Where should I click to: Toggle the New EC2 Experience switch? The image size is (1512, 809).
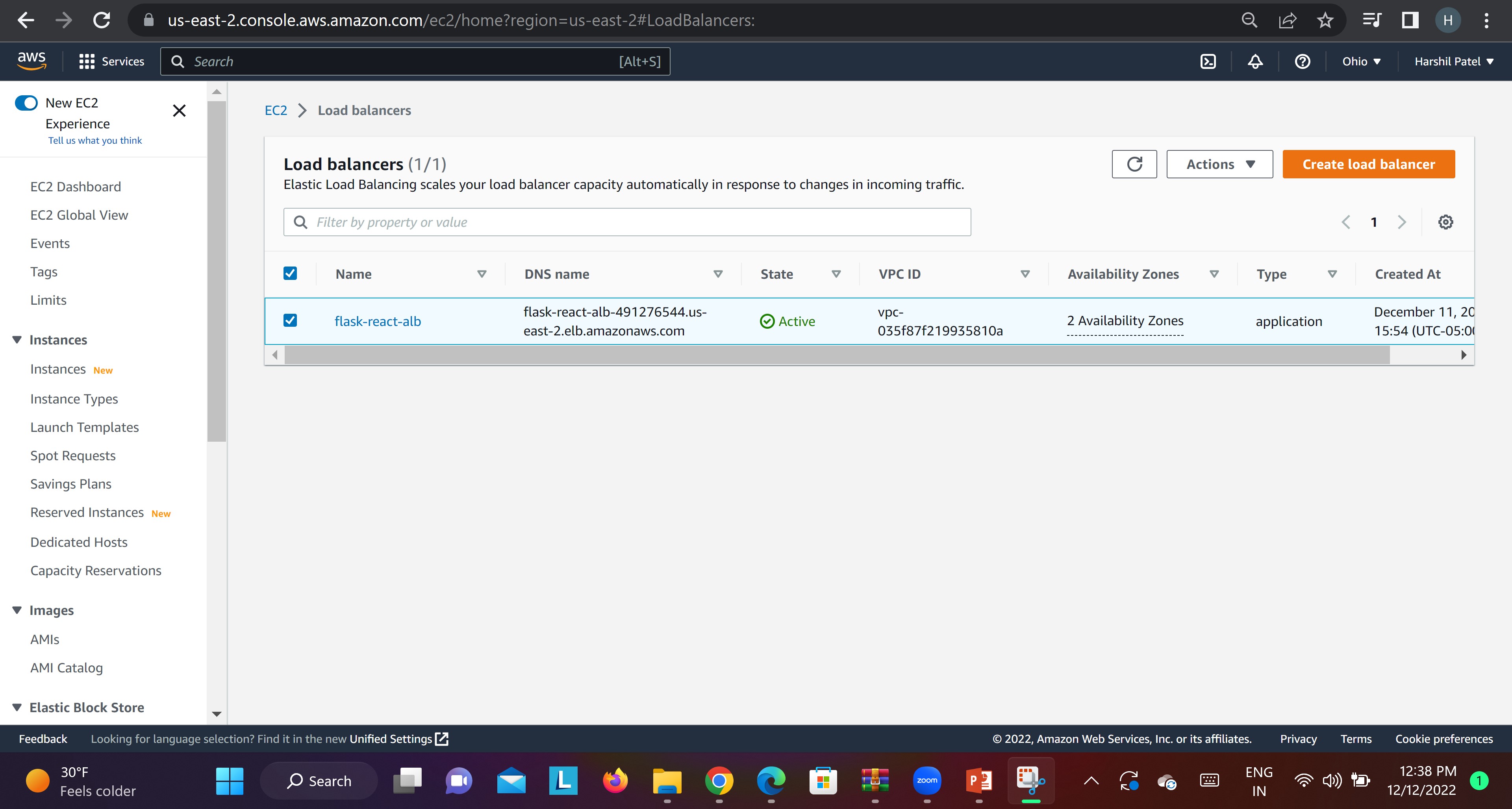[26, 103]
